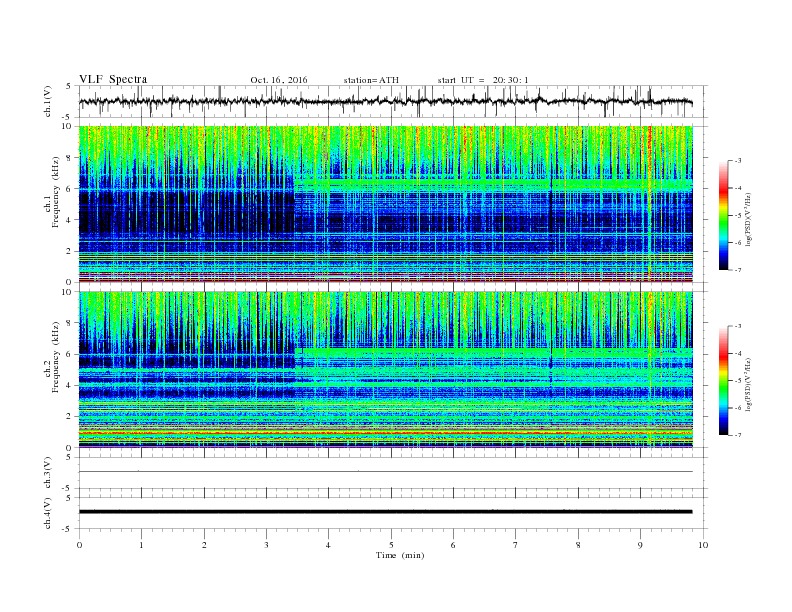Click the "1" tick on the time axis

141,545
